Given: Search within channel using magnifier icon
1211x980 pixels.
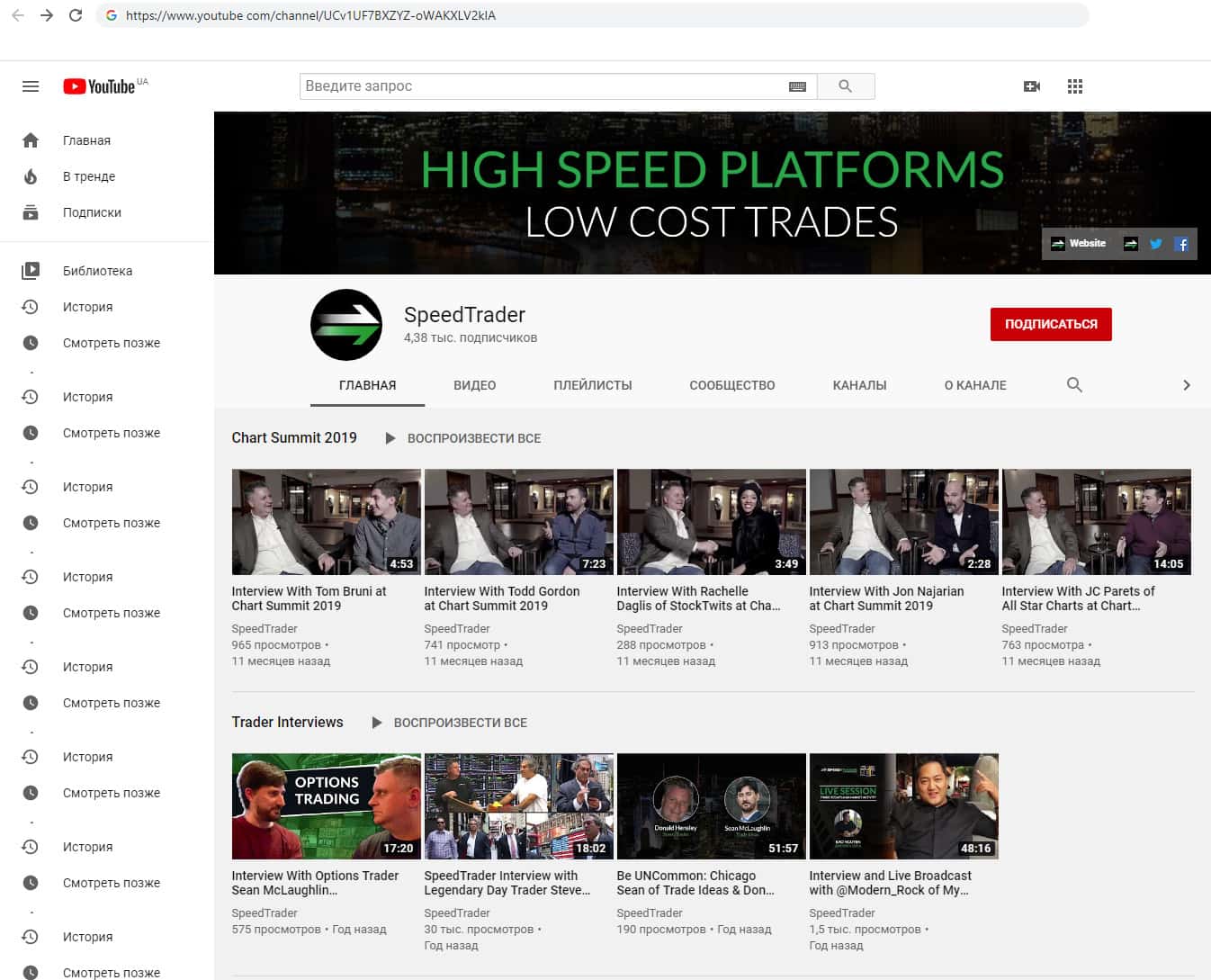Looking at the screenshot, I should coord(1074,385).
